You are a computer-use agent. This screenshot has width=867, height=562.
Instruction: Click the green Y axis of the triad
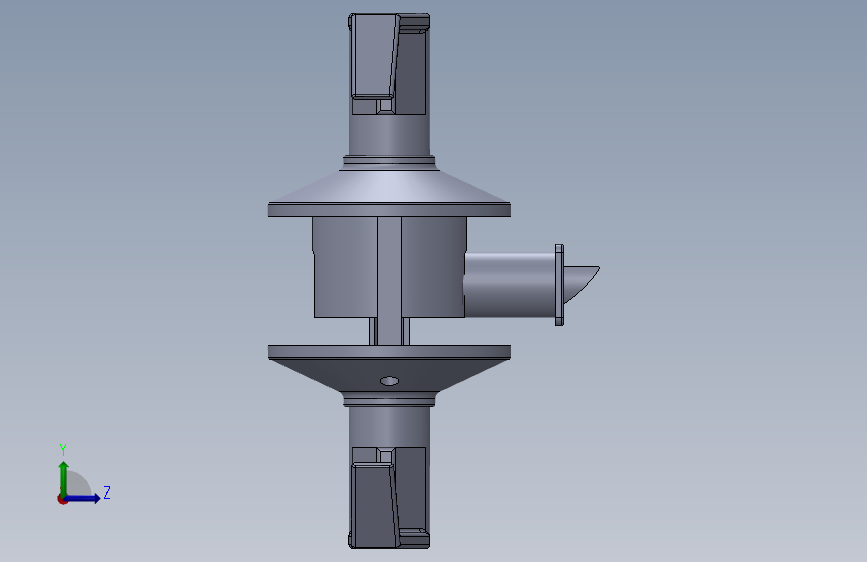point(64,478)
